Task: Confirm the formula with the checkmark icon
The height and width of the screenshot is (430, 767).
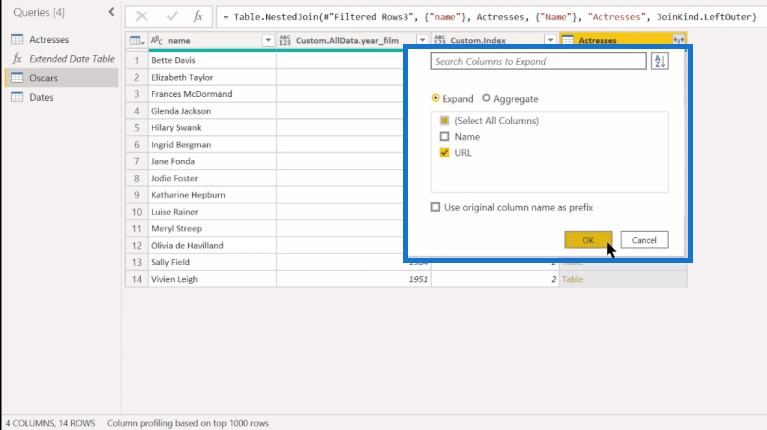Action: [172, 17]
